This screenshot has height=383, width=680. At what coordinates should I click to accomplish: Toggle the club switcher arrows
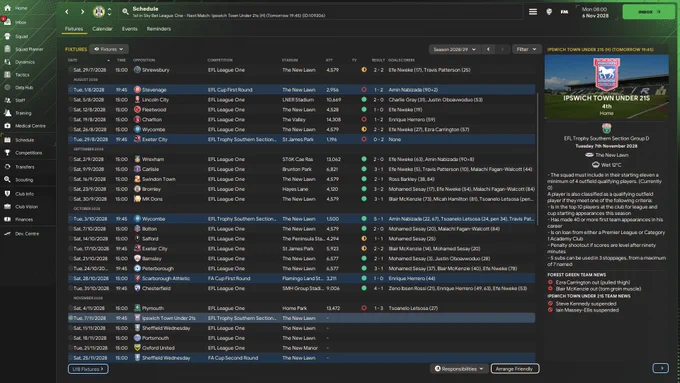[x=109, y=12]
